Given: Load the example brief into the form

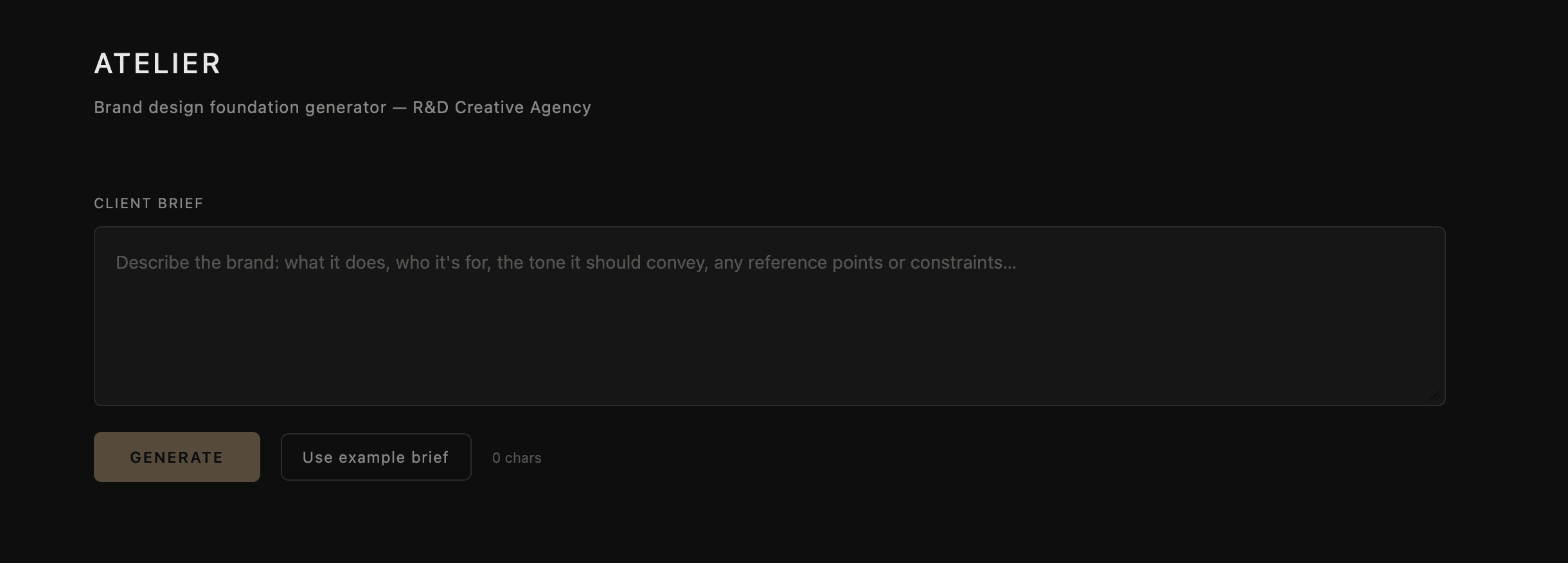Looking at the screenshot, I should click(376, 457).
